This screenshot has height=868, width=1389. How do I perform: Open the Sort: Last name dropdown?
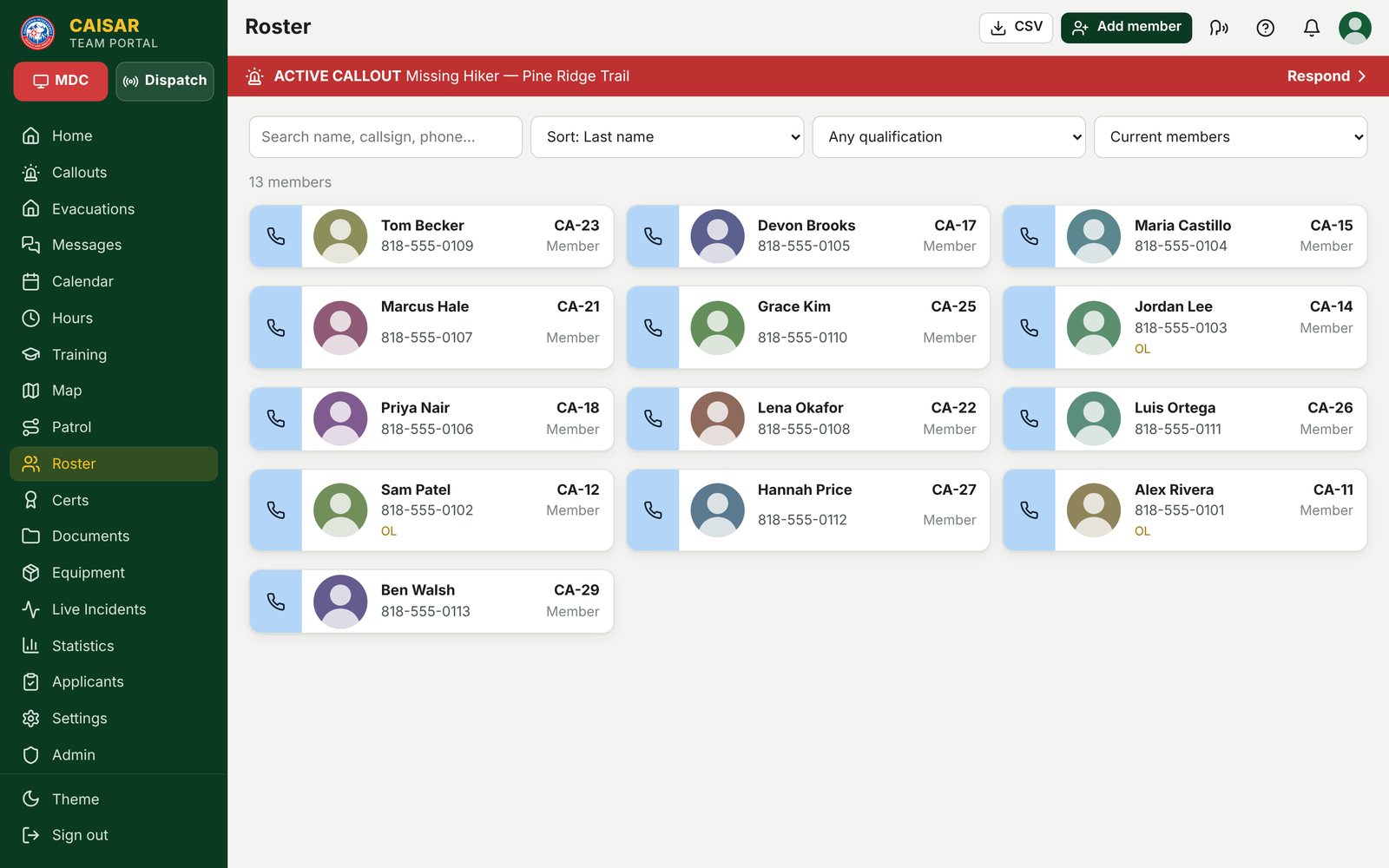[x=667, y=137]
